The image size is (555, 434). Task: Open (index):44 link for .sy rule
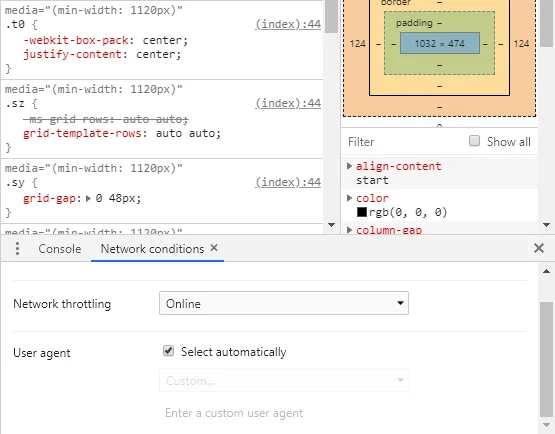(x=288, y=182)
